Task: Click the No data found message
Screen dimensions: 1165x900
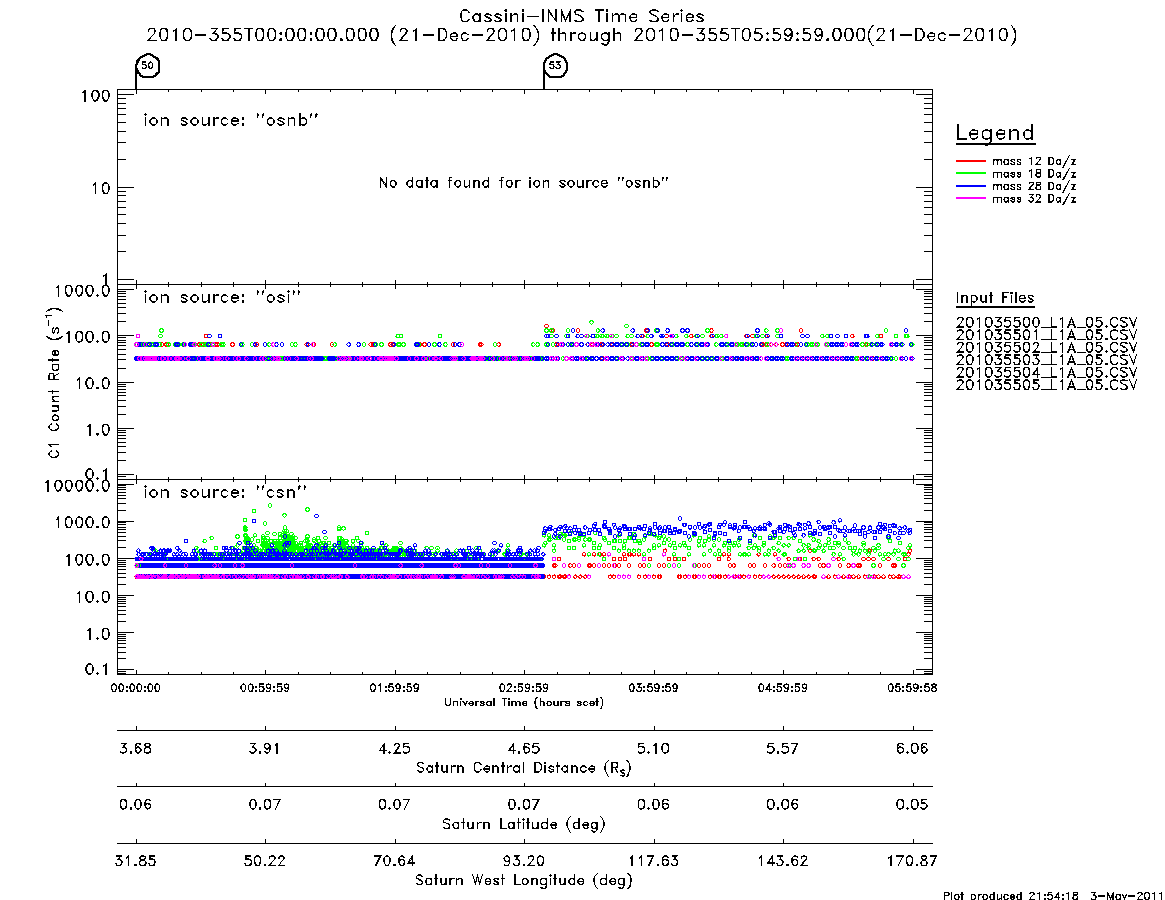Action: tap(524, 183)
